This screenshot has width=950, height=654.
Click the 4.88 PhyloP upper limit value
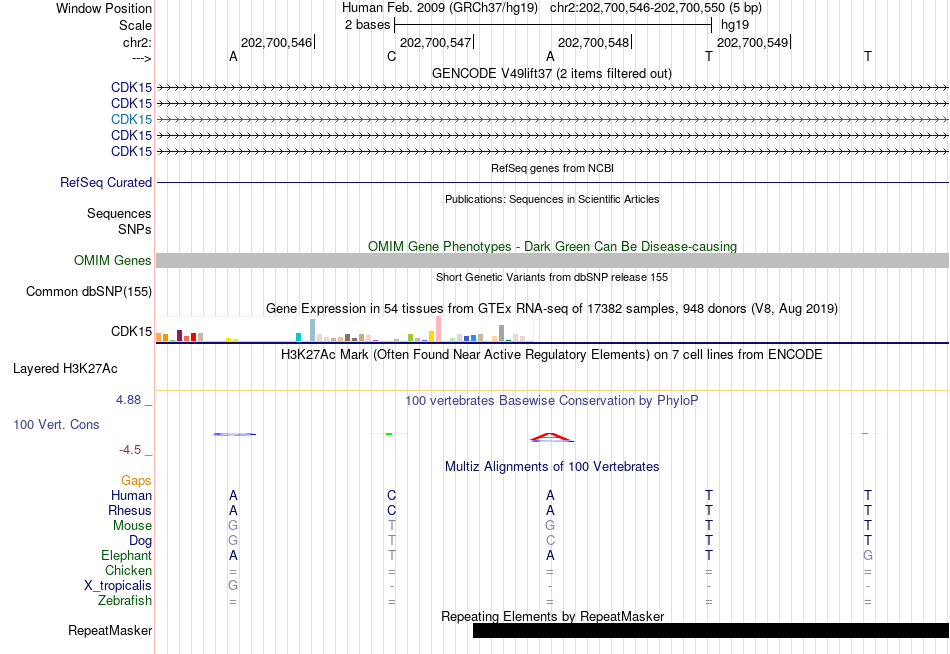click(x=128, y=400)
